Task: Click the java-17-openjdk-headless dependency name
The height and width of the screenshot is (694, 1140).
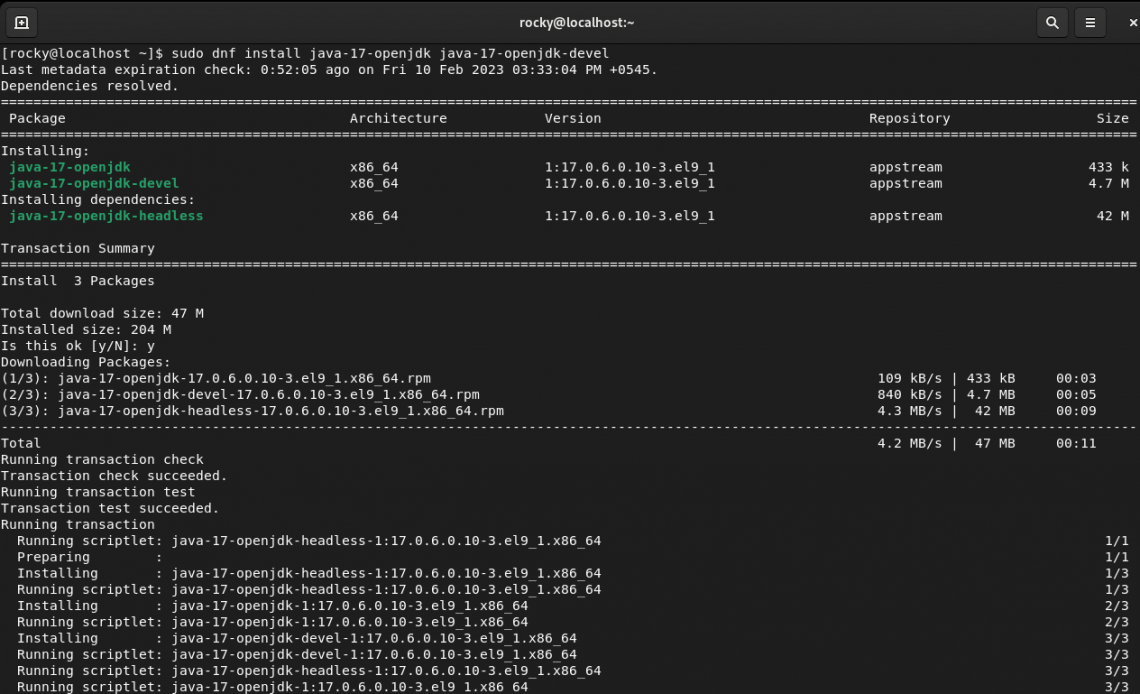Action: point(106,215)
